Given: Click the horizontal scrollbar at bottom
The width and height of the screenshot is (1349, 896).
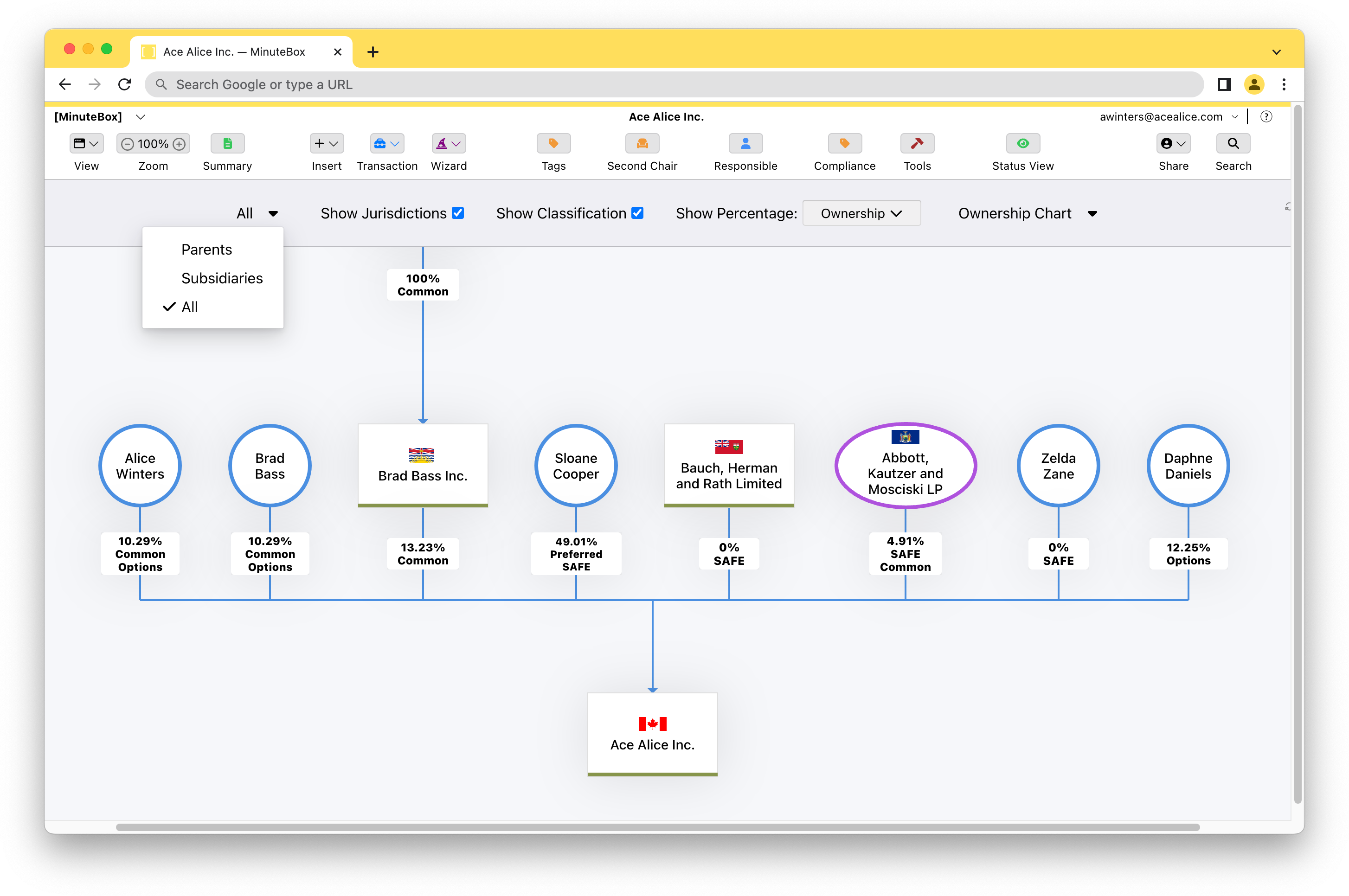Looking at the screenshot, I should coord(657,827).
